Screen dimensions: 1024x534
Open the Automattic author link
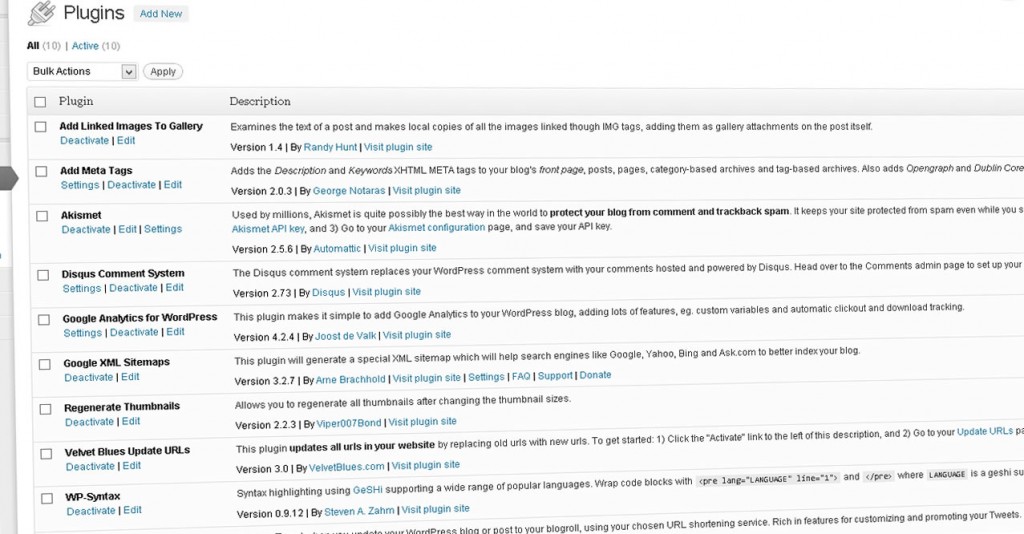[x=337, y=249]
